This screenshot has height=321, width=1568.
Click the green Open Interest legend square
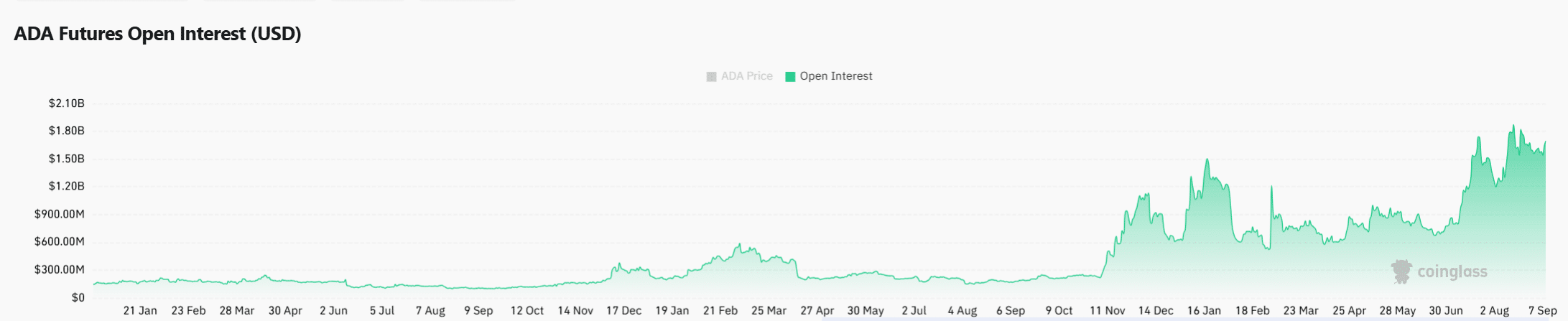click(x=790, y=76)
